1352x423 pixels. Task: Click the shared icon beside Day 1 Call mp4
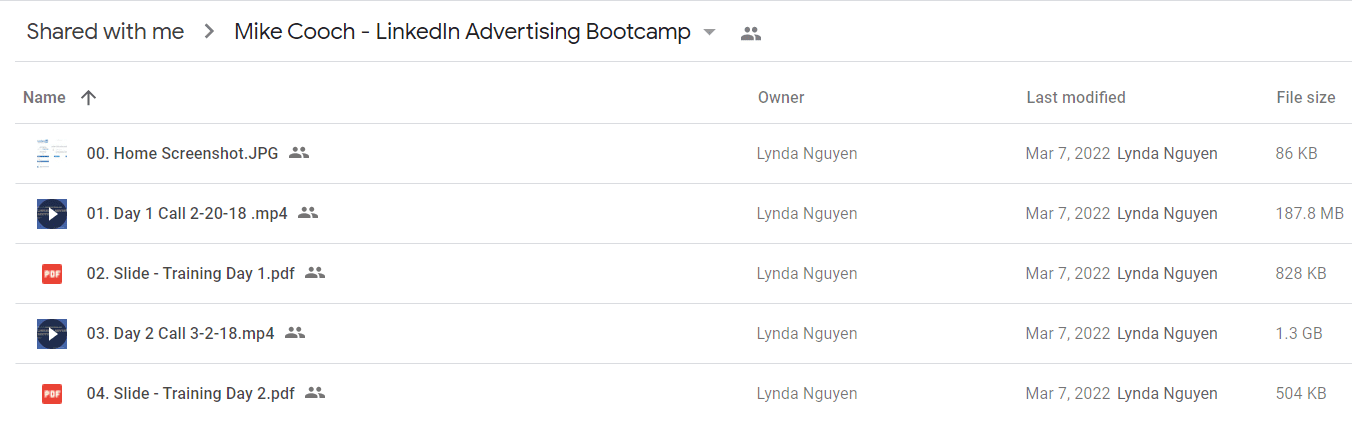click(x=308, y=213)
